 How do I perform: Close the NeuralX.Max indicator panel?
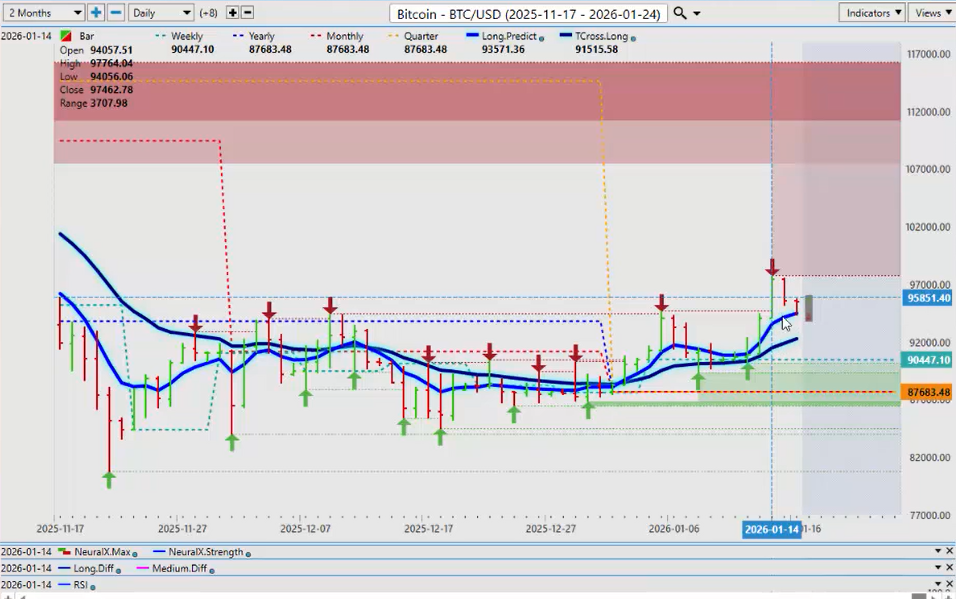pyautogui.click(x=949, y=551)
